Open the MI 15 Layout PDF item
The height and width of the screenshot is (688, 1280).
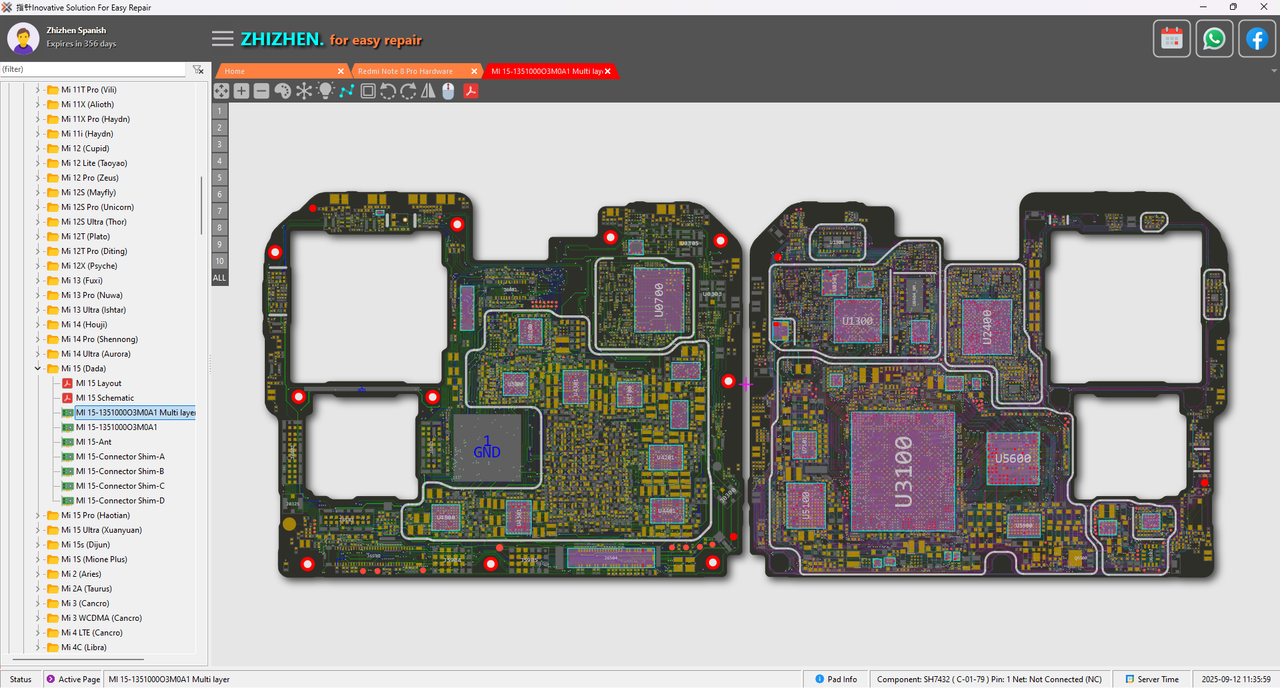click(91, 383)
